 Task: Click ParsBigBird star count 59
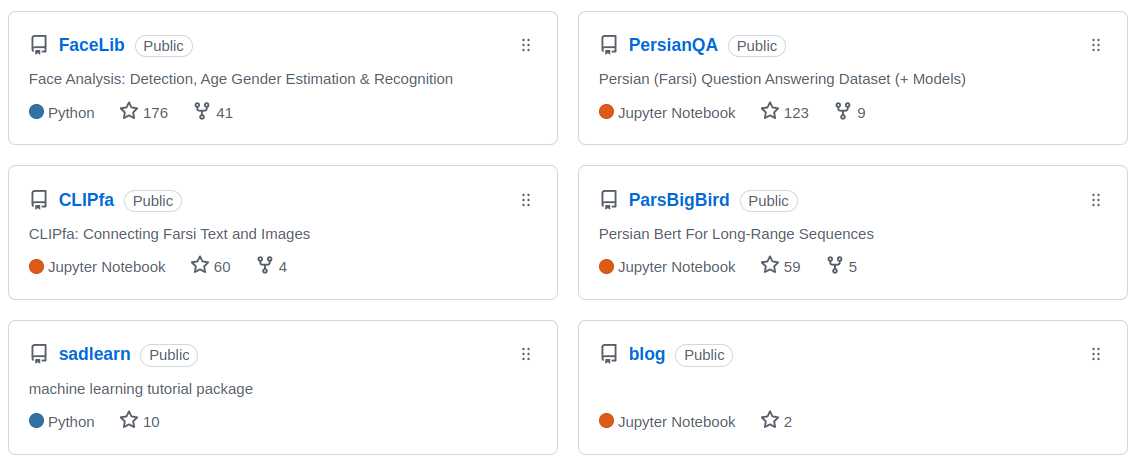click(x=781, y=266)
